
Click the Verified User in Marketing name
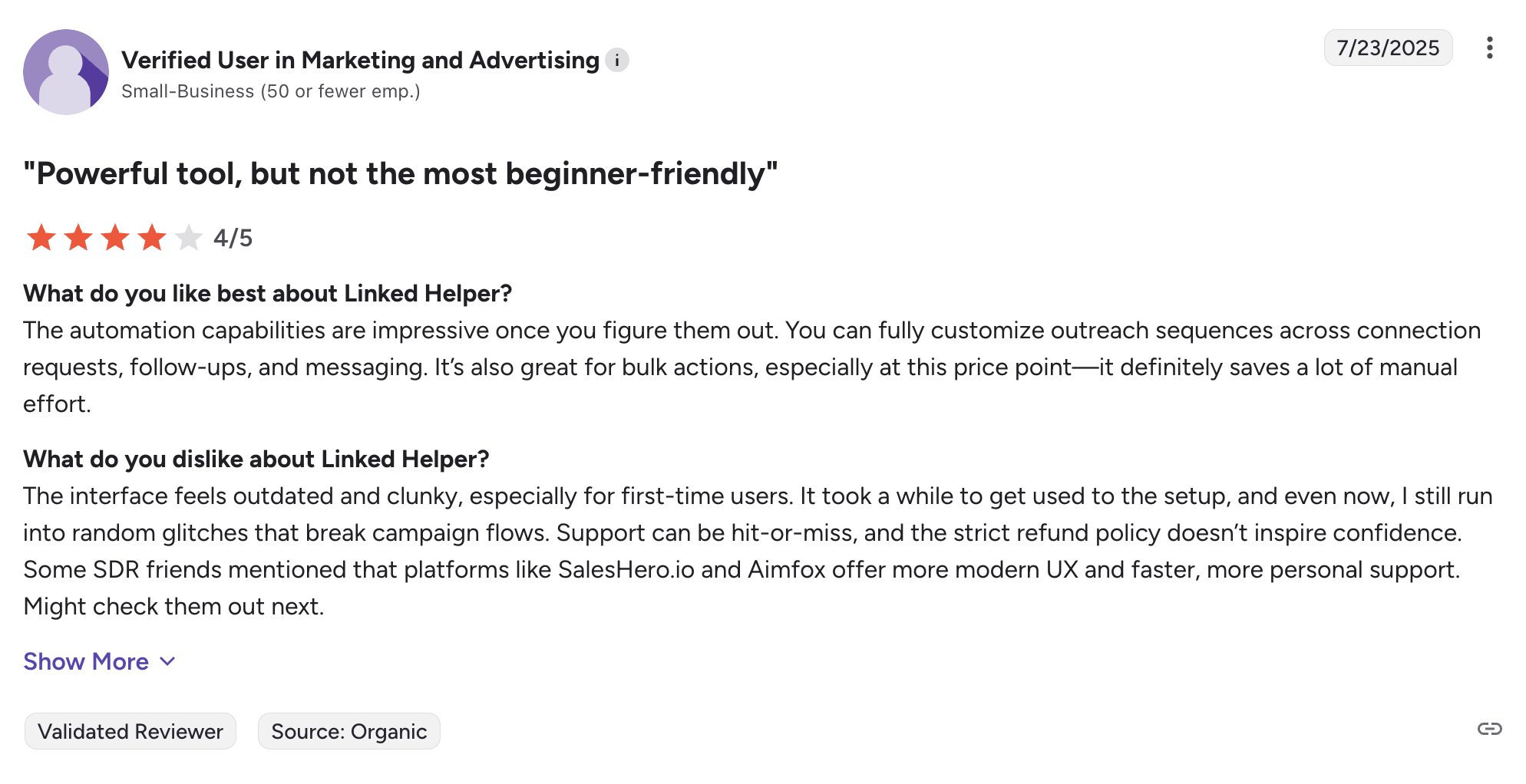[x=360, y=60]
